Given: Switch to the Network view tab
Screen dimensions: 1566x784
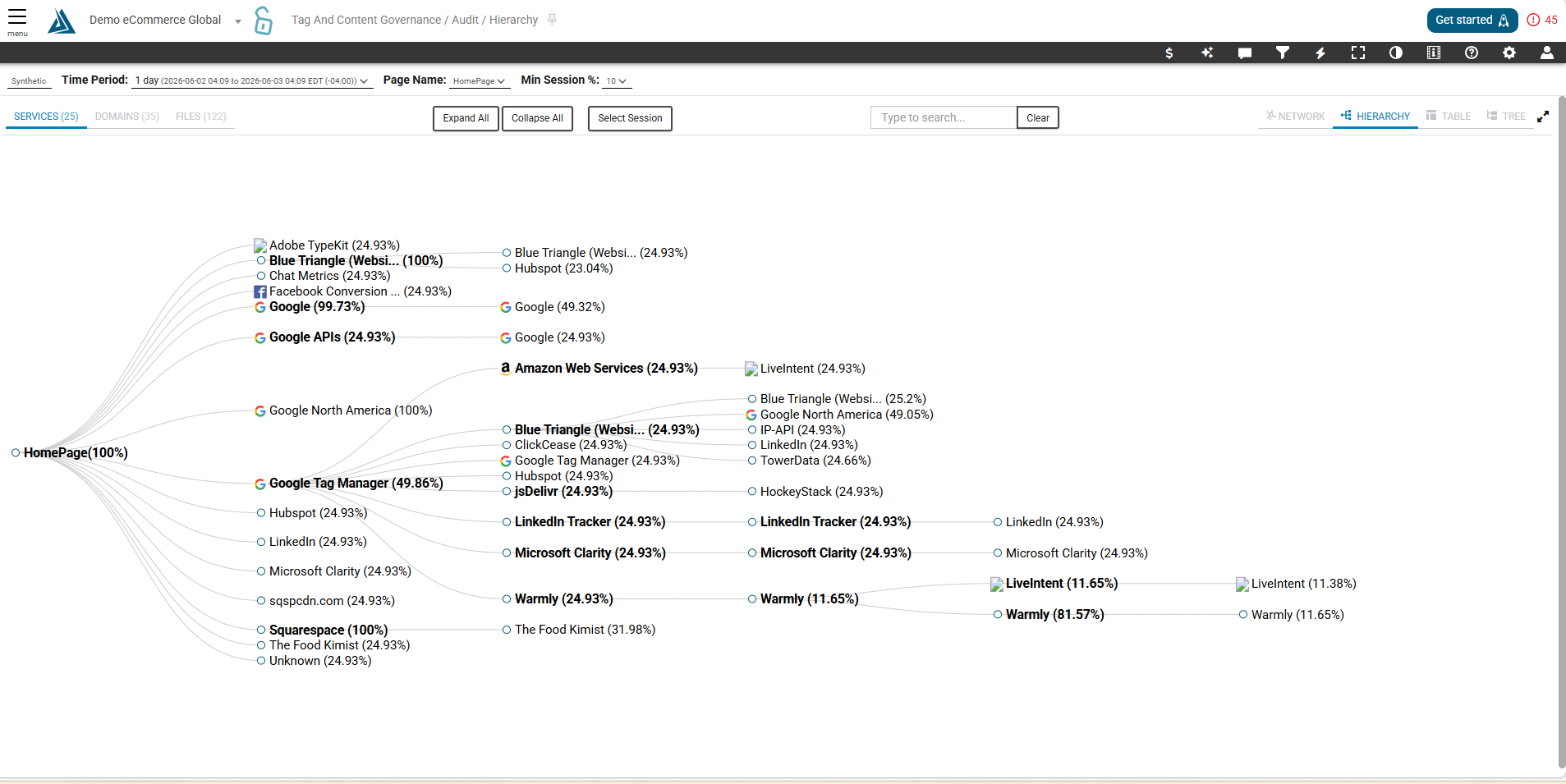Looking at the screenshot, I should click(1295, 117).
